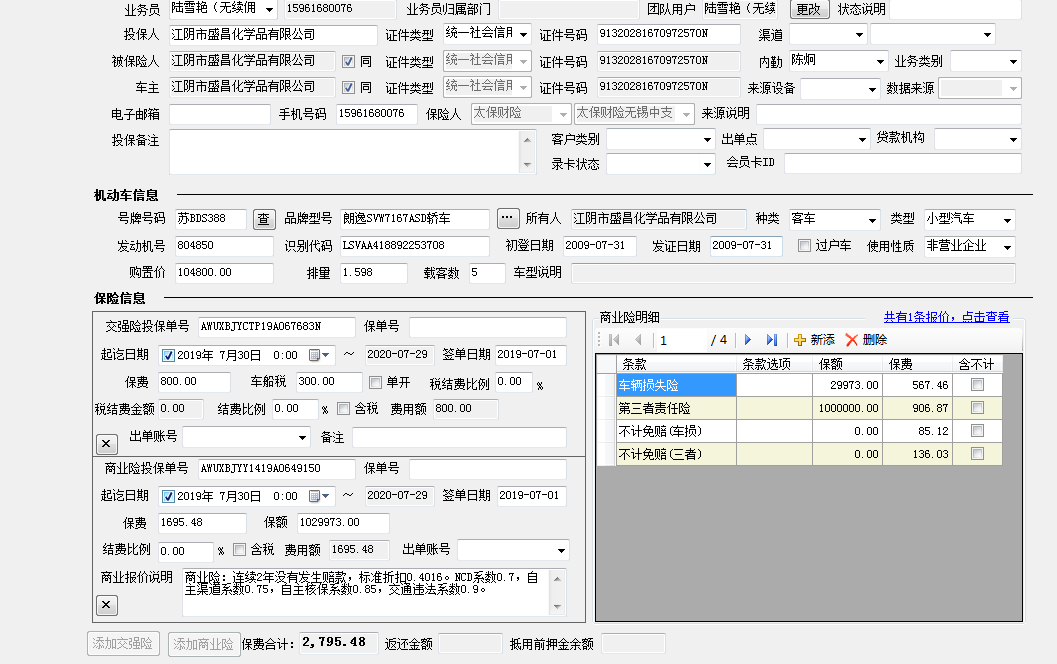
Task: Tick 含不计 for 不计免赔(三者) row
Action: point(977,454)
